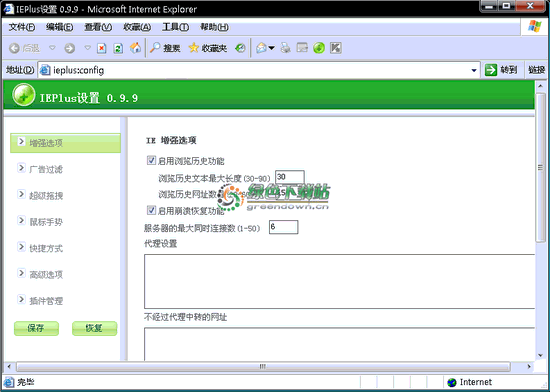Viewport: 550px width, 392px height.
Task: Click the last icon at toolbar's right end
Action: pos(336,48)
